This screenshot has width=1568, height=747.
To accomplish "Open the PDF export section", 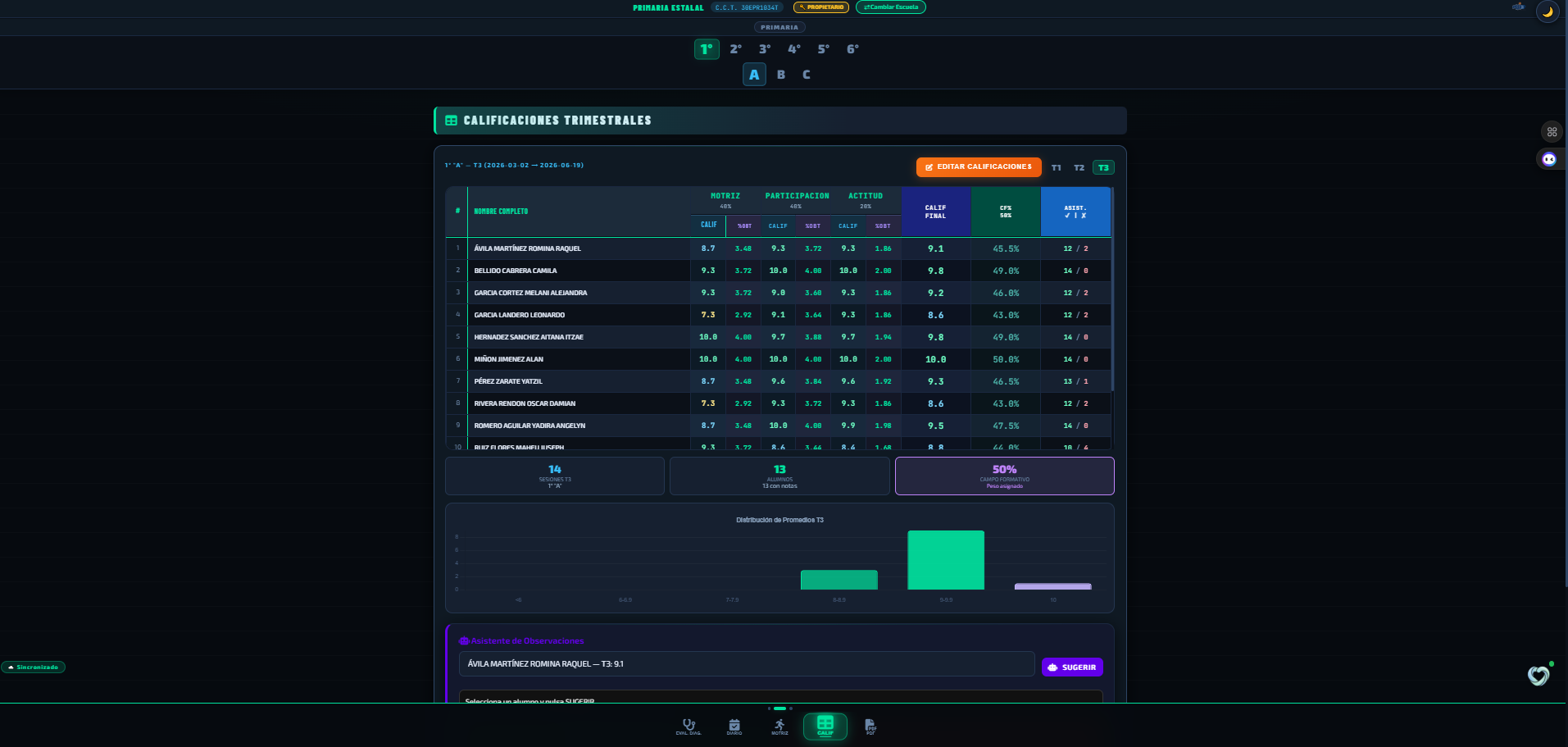I will [870, 727].
